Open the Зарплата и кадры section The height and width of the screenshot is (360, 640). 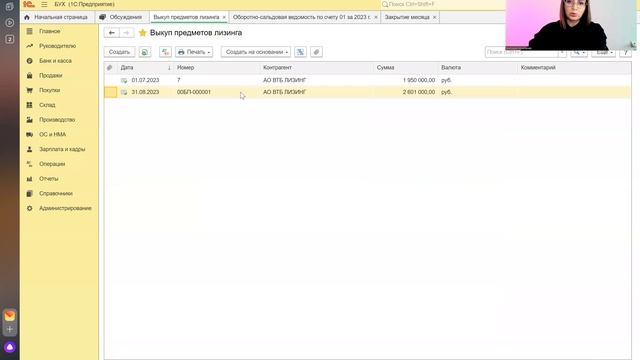pyautogui.click(x=62, y=149)
